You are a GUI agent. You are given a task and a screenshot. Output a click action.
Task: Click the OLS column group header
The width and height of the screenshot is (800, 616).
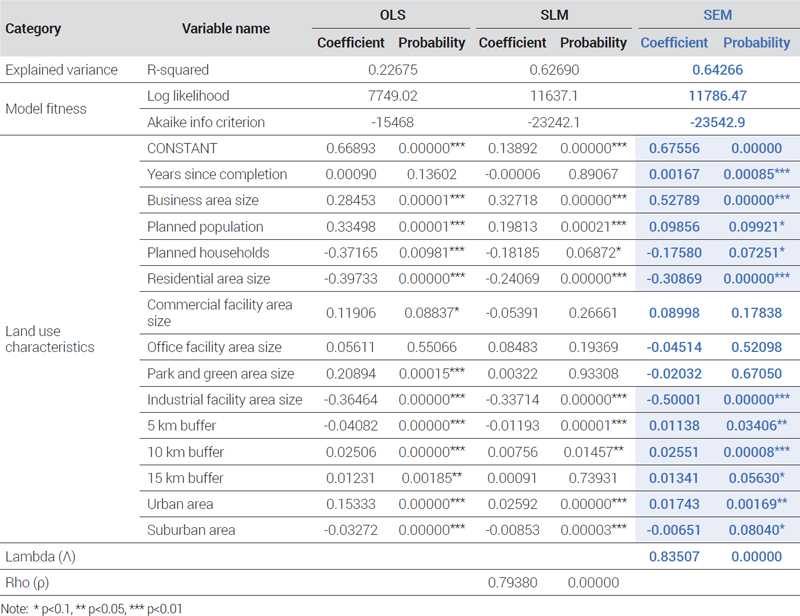(x=392, y=15)
